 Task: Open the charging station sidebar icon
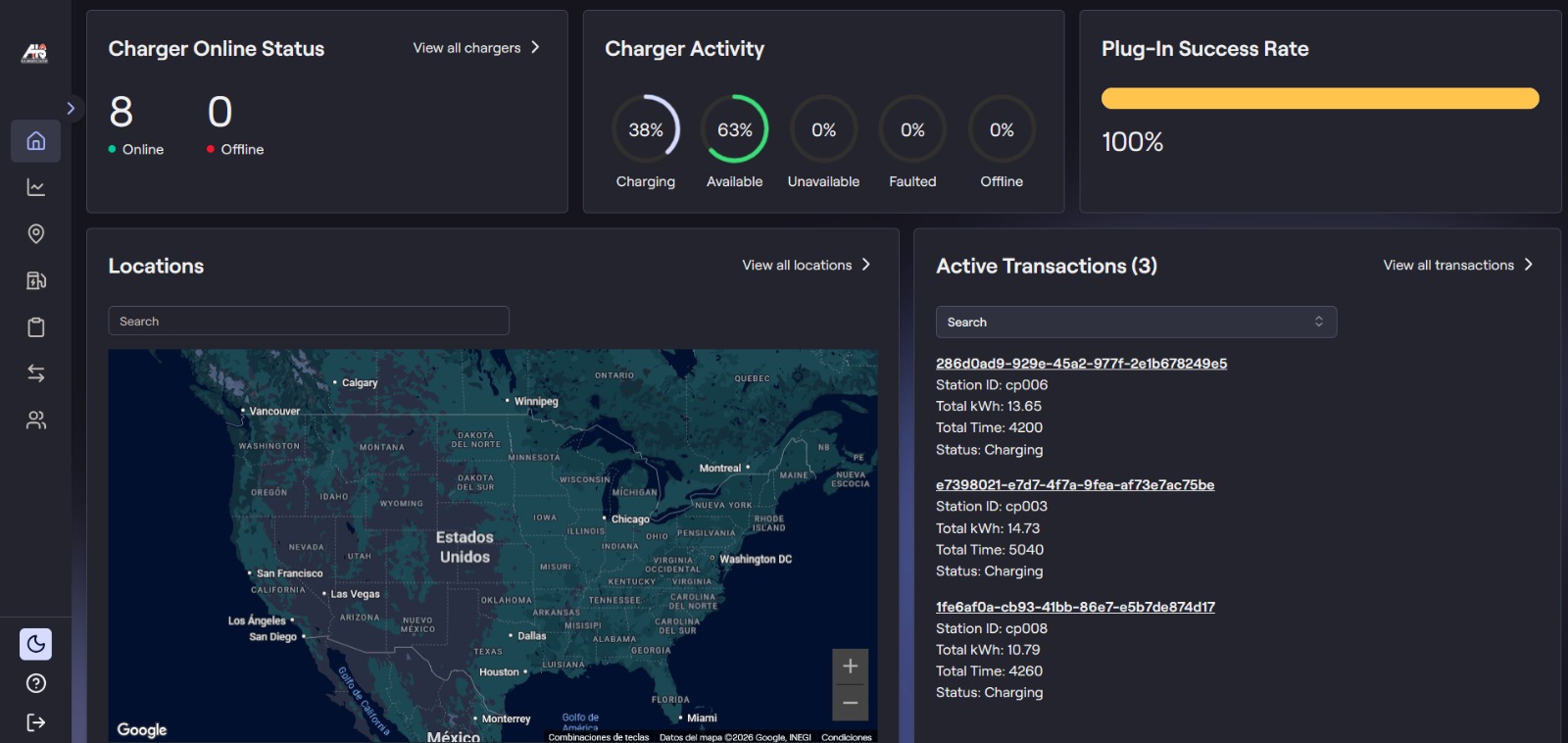pyautogui.click(x=35, y=280)
